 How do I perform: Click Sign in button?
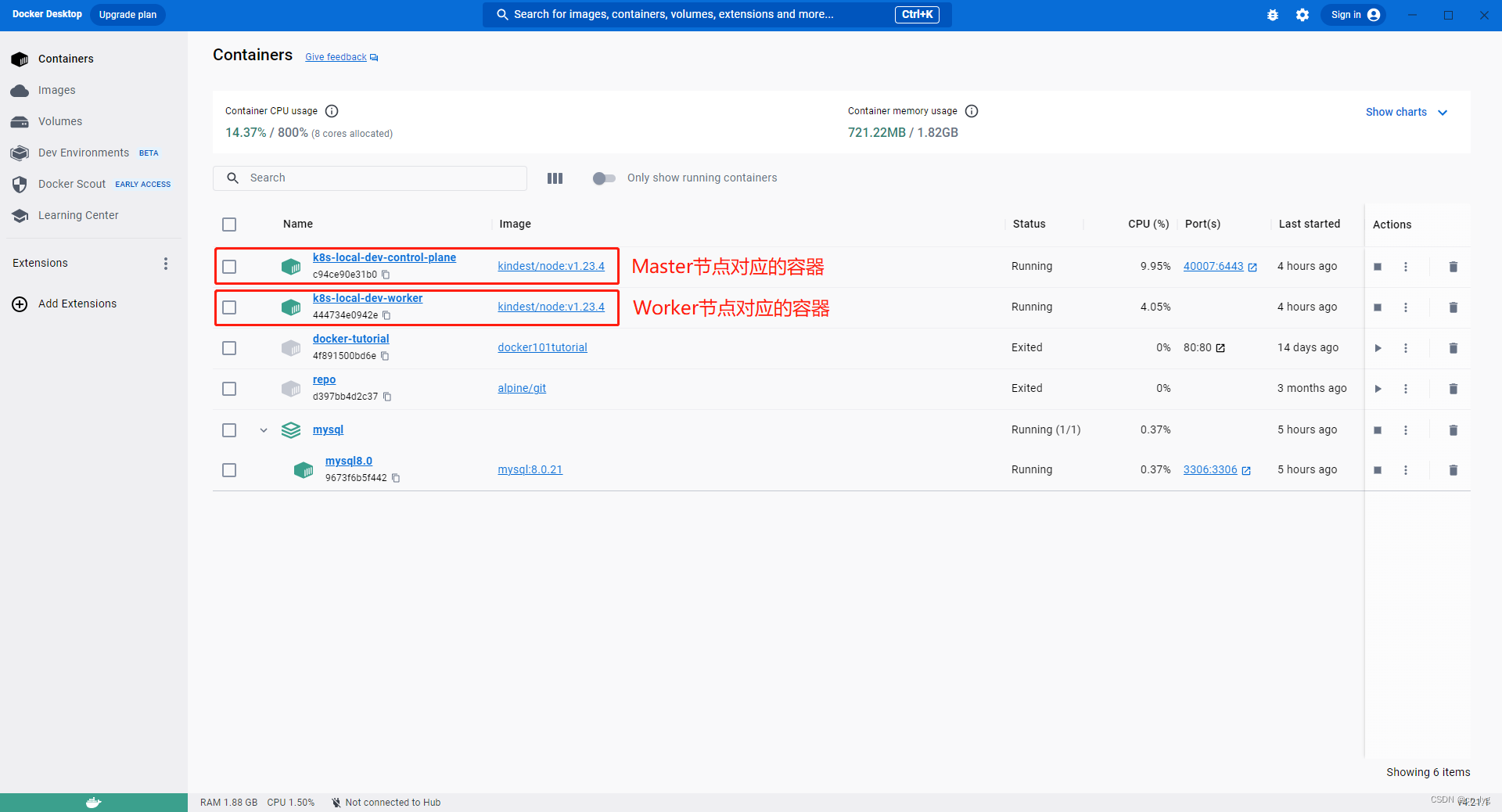1354,15
